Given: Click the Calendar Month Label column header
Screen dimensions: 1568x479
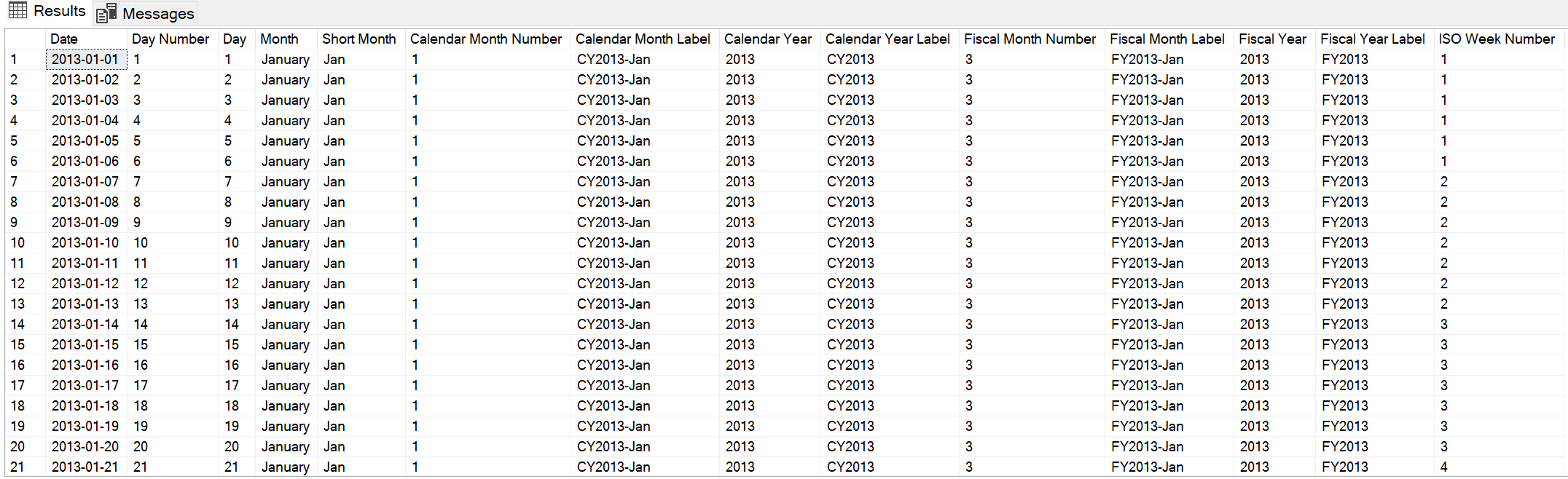Looking at the screenshot, I should pos(643,39).
